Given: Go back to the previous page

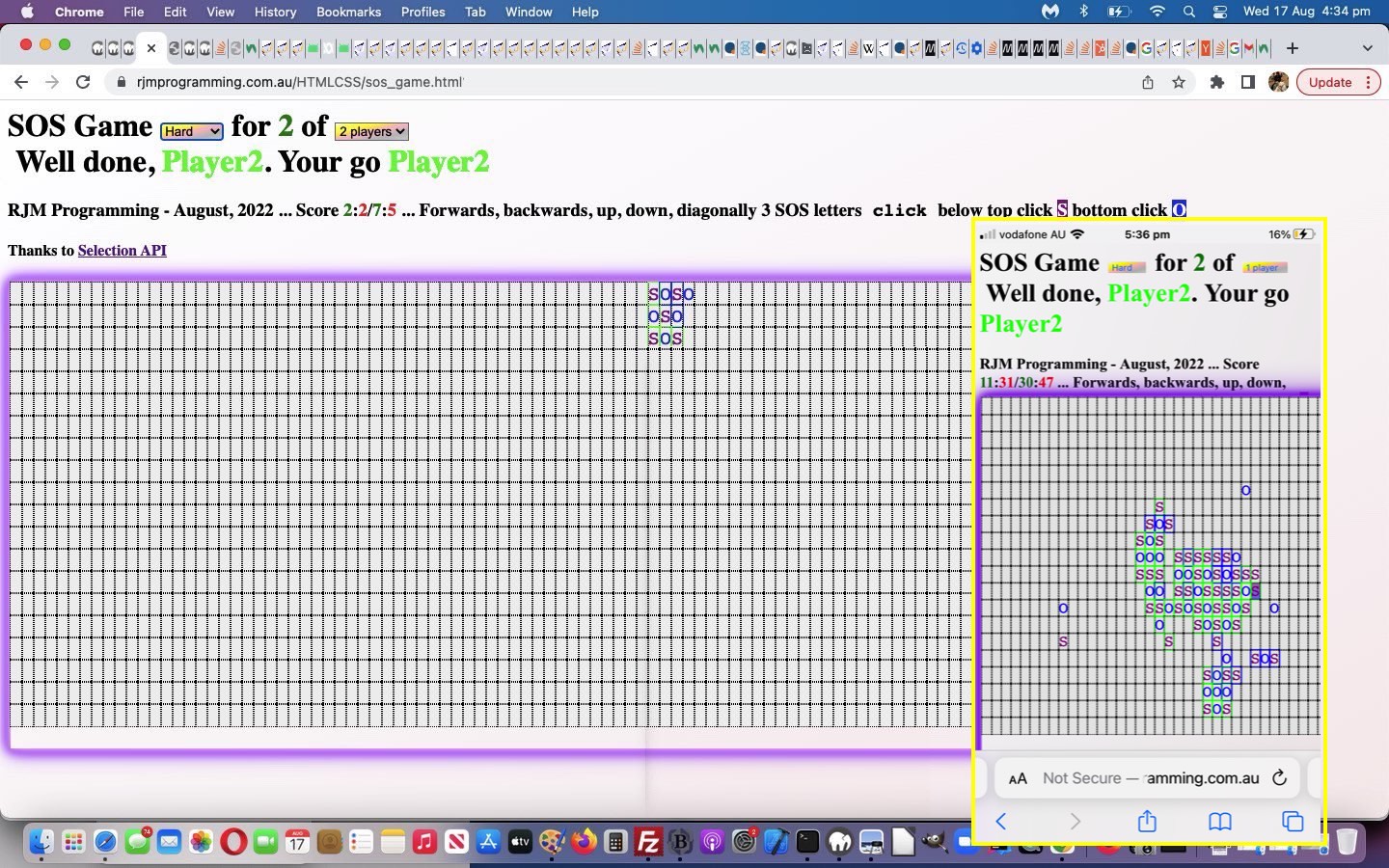Looking at the screenshot, I should [x=21, y=82].
